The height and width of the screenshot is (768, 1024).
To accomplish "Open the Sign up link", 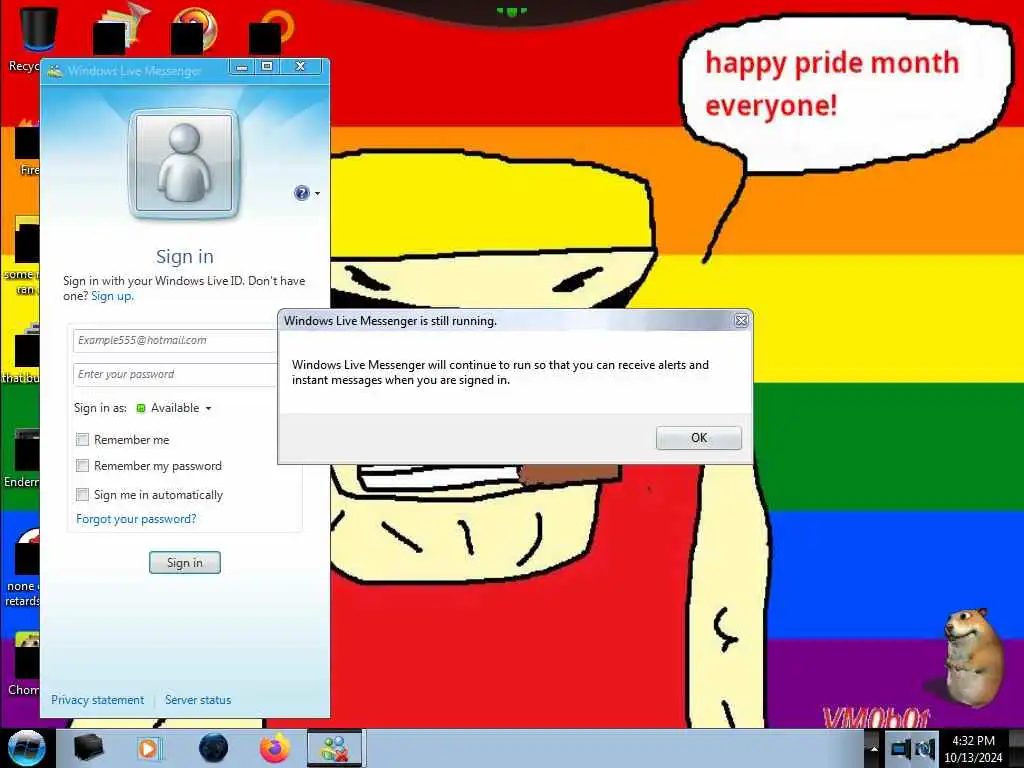I will tap(112, 296).
